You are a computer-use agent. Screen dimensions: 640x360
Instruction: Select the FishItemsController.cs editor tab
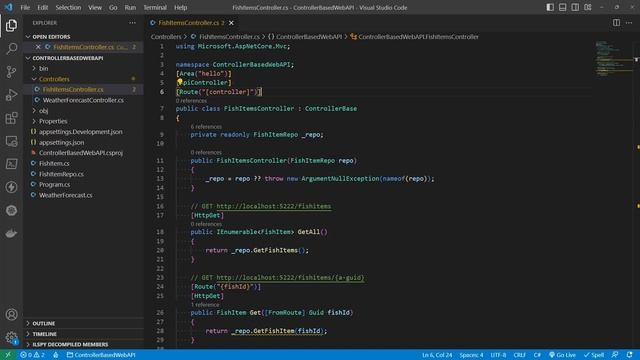pos(191,23)
